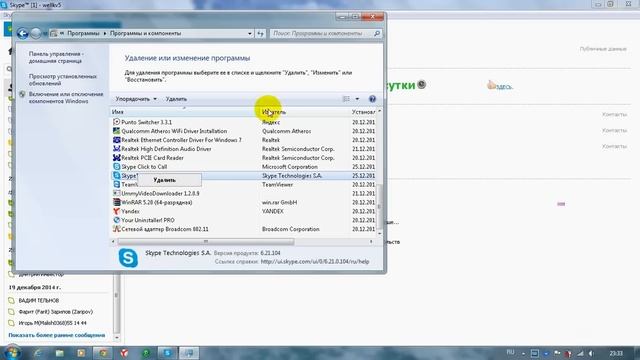
Task: Click the WinRAR 5.20 program icon
Action: click(x=116, y=202)
